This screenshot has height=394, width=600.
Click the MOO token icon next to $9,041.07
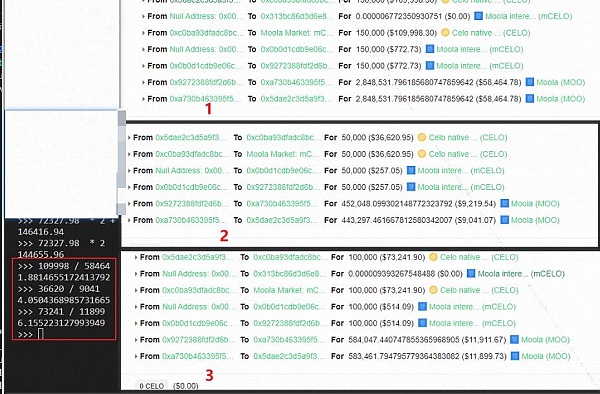(x=504, y=220)
